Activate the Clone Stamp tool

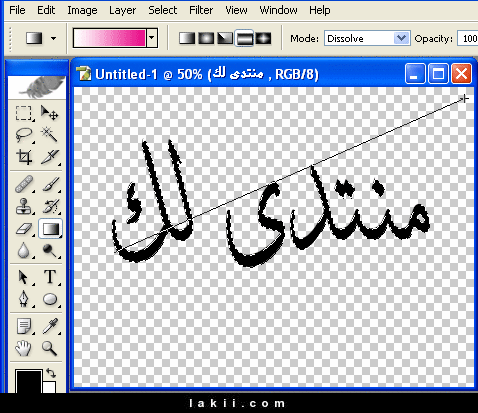24,206
